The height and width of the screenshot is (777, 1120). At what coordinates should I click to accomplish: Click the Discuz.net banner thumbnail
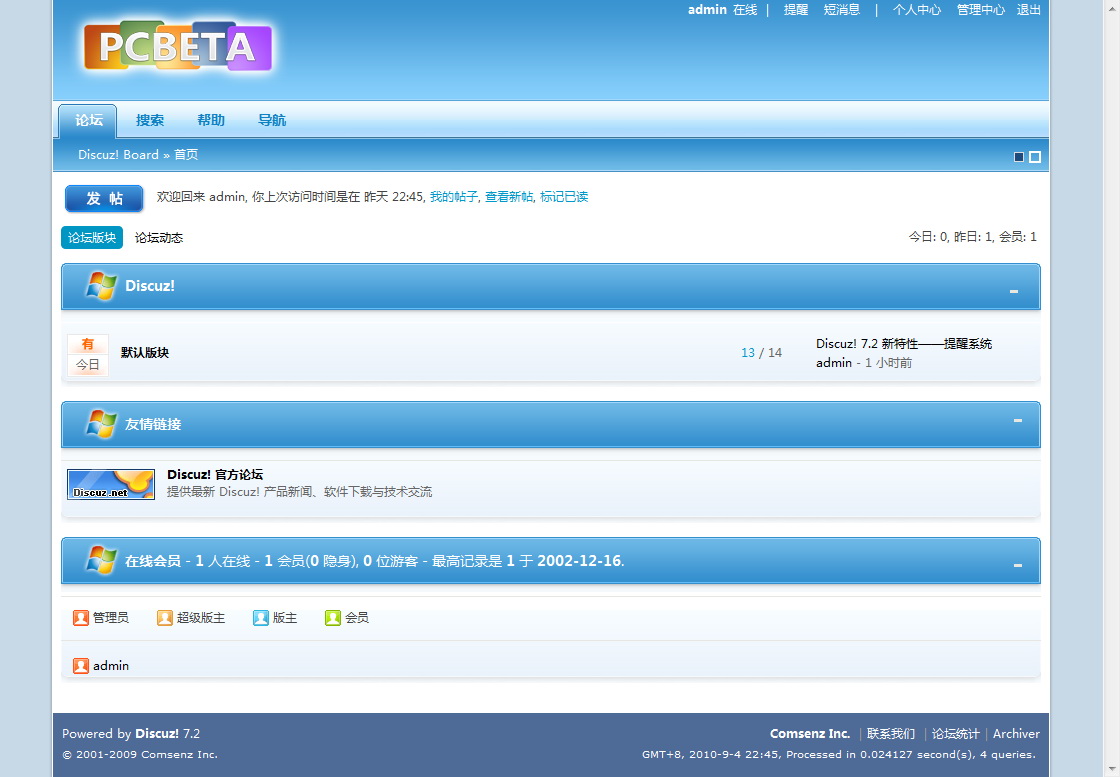[x=111, y=484]
